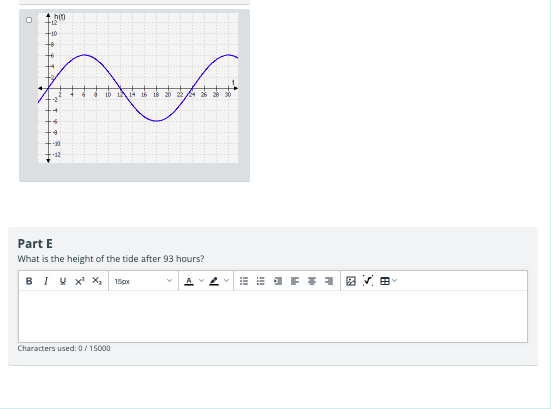551x409 pixels.
Task: Expand text color options arrow
Action: pos(201,281)
